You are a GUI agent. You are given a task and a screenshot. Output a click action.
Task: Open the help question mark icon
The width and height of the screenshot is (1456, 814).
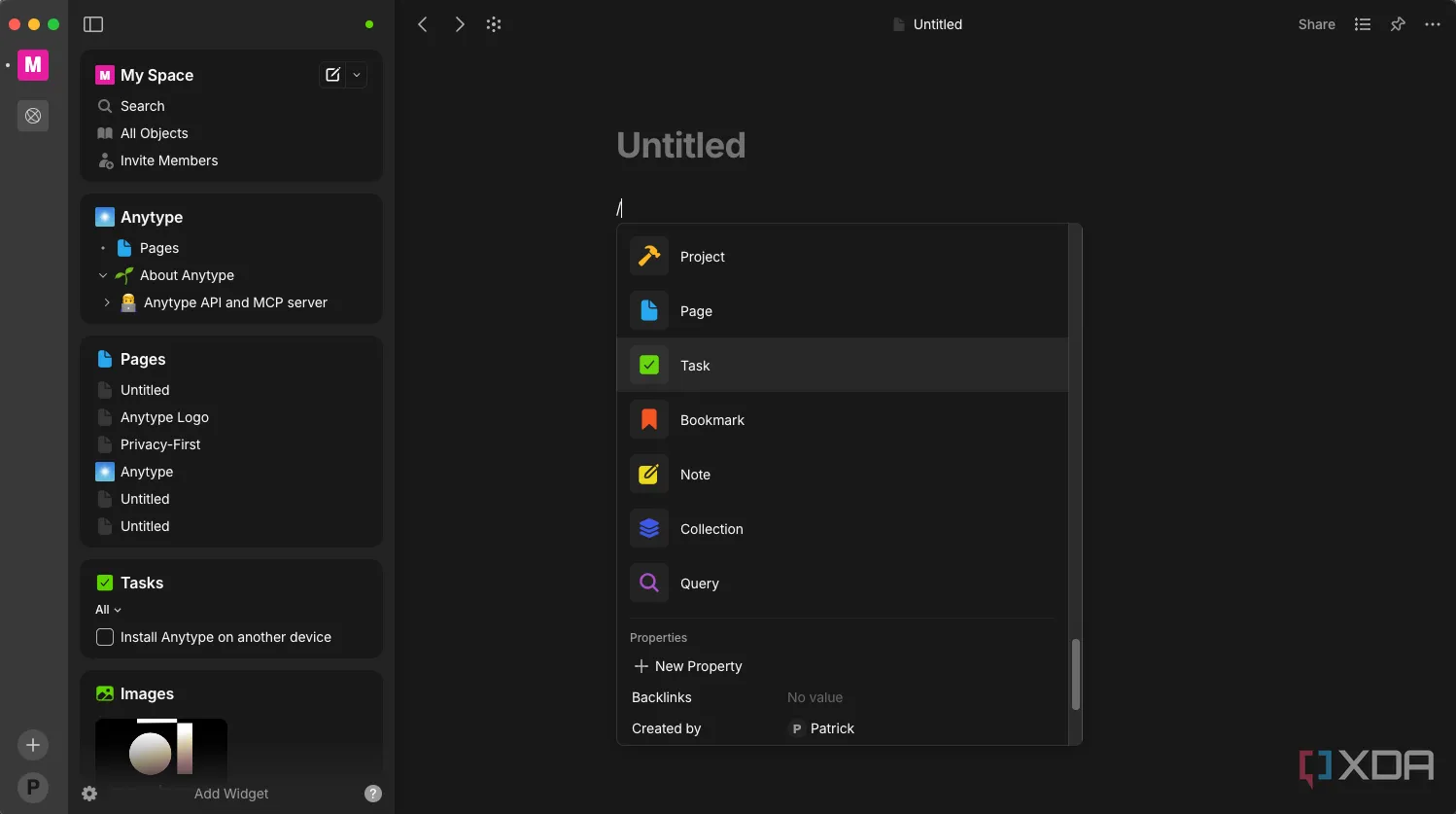point(373,794)
